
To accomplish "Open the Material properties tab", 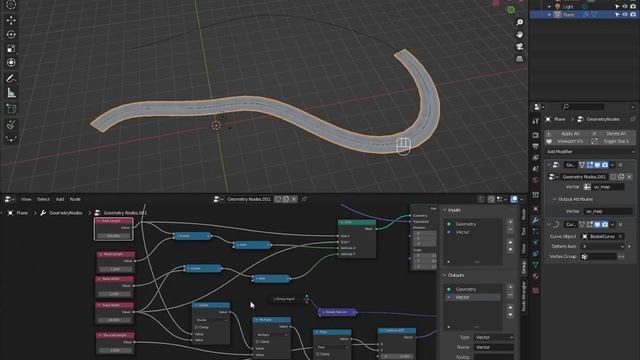I will click(536, 276).
